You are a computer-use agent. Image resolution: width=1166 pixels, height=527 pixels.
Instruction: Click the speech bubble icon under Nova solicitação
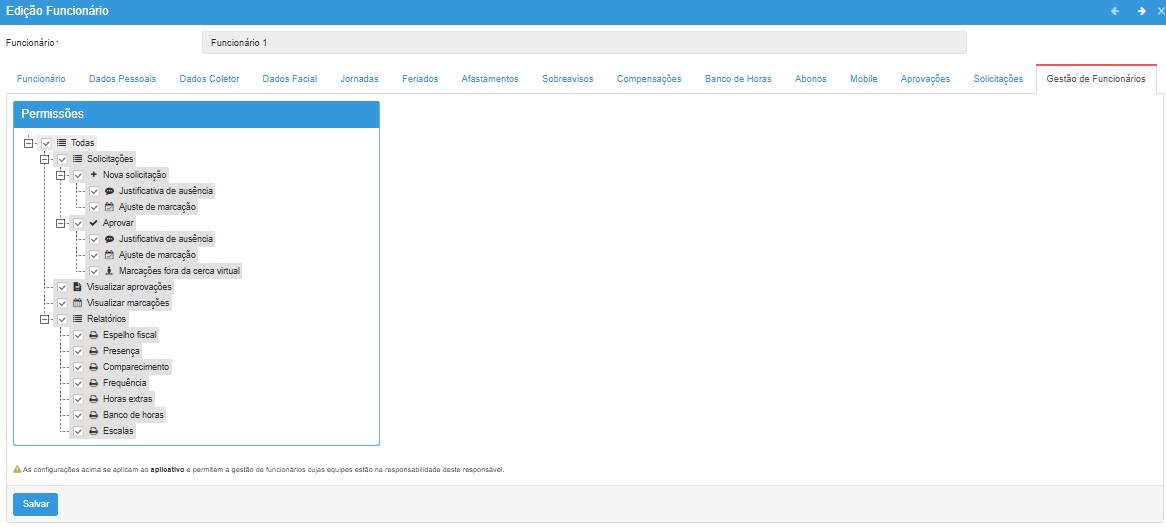[x=109, y=191]
